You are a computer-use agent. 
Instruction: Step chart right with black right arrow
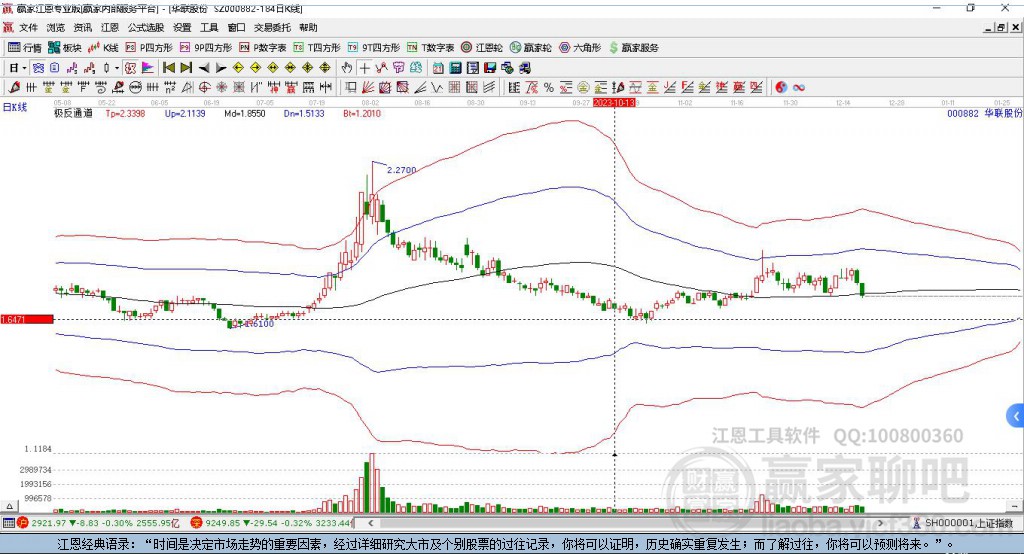[221, 68]
